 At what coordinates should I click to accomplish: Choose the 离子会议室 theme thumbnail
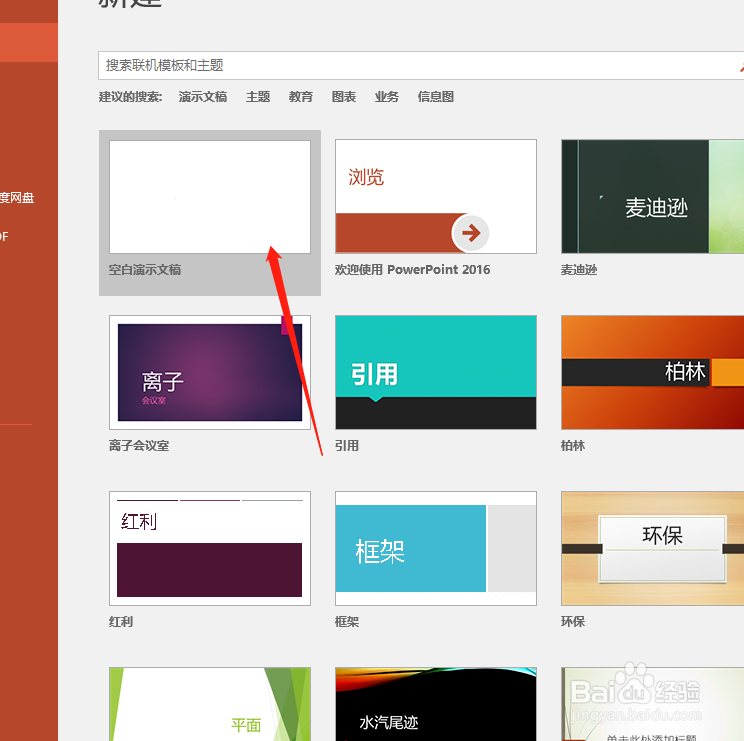point(210,372)
